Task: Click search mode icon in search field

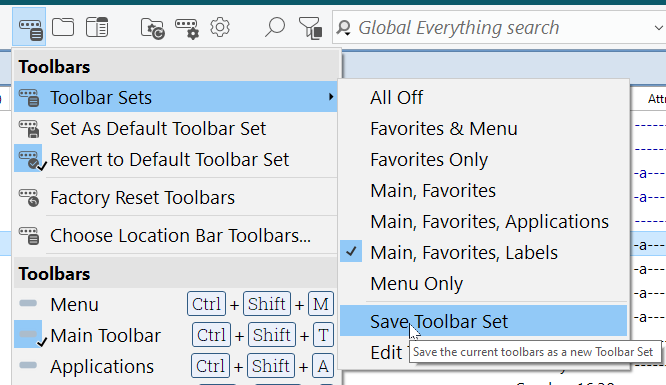Action: click(x=344, y=28)
